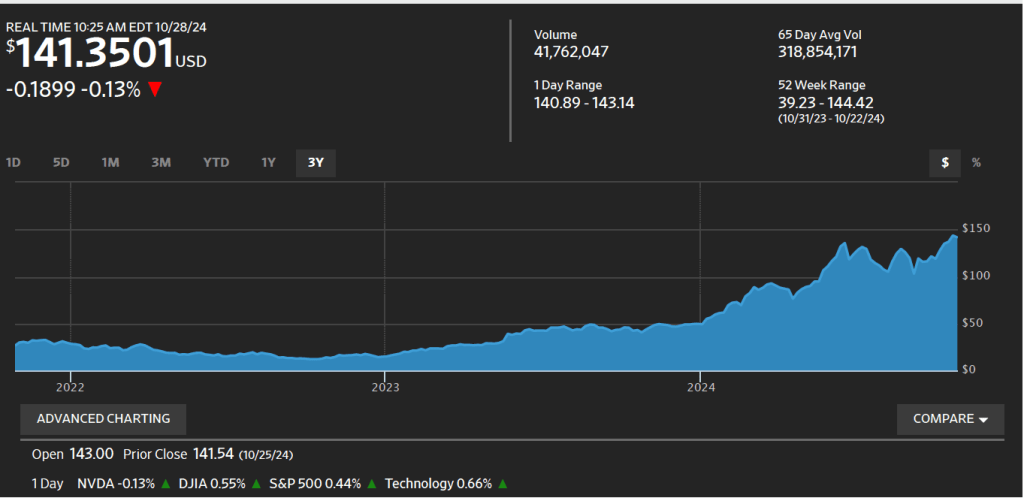
Task: Click the chart peak near $150
Action: click(x=953, y=236)
